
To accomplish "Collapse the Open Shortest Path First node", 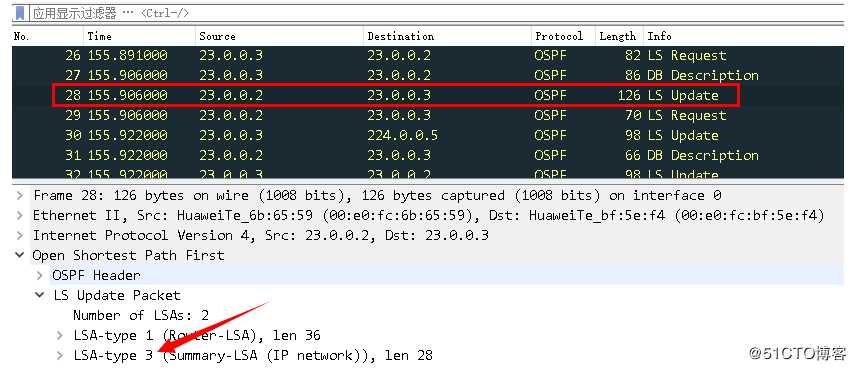I will click(20, 255).
